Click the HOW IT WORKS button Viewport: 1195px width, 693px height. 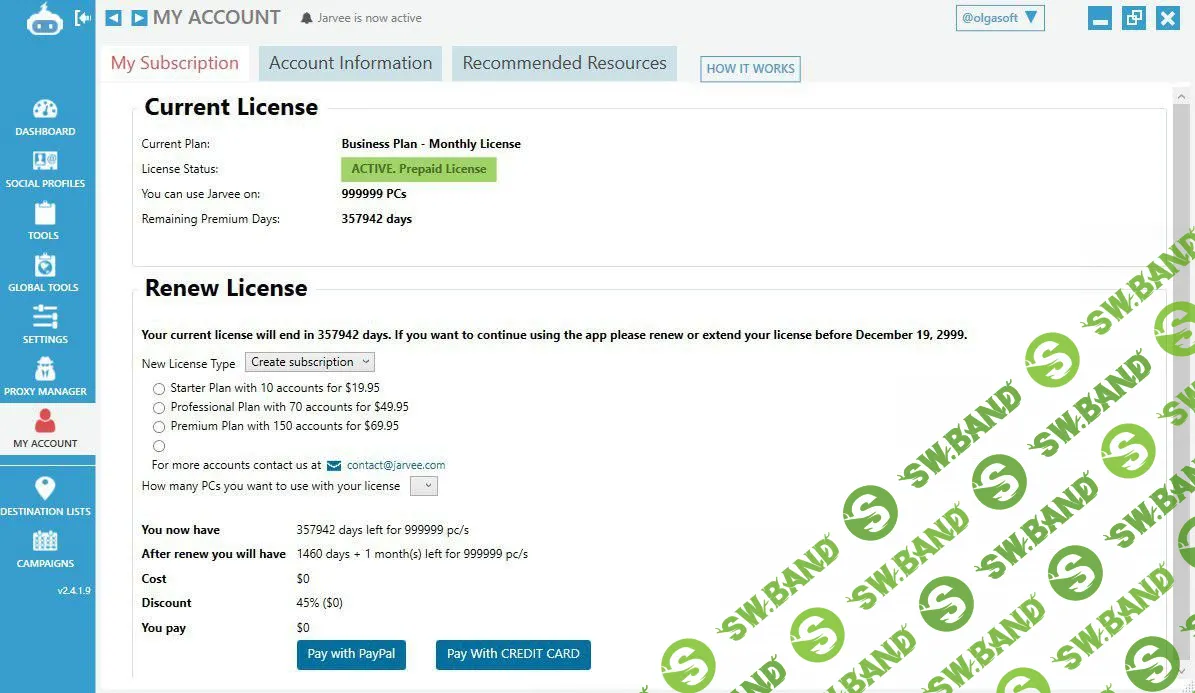click(750, 69)
